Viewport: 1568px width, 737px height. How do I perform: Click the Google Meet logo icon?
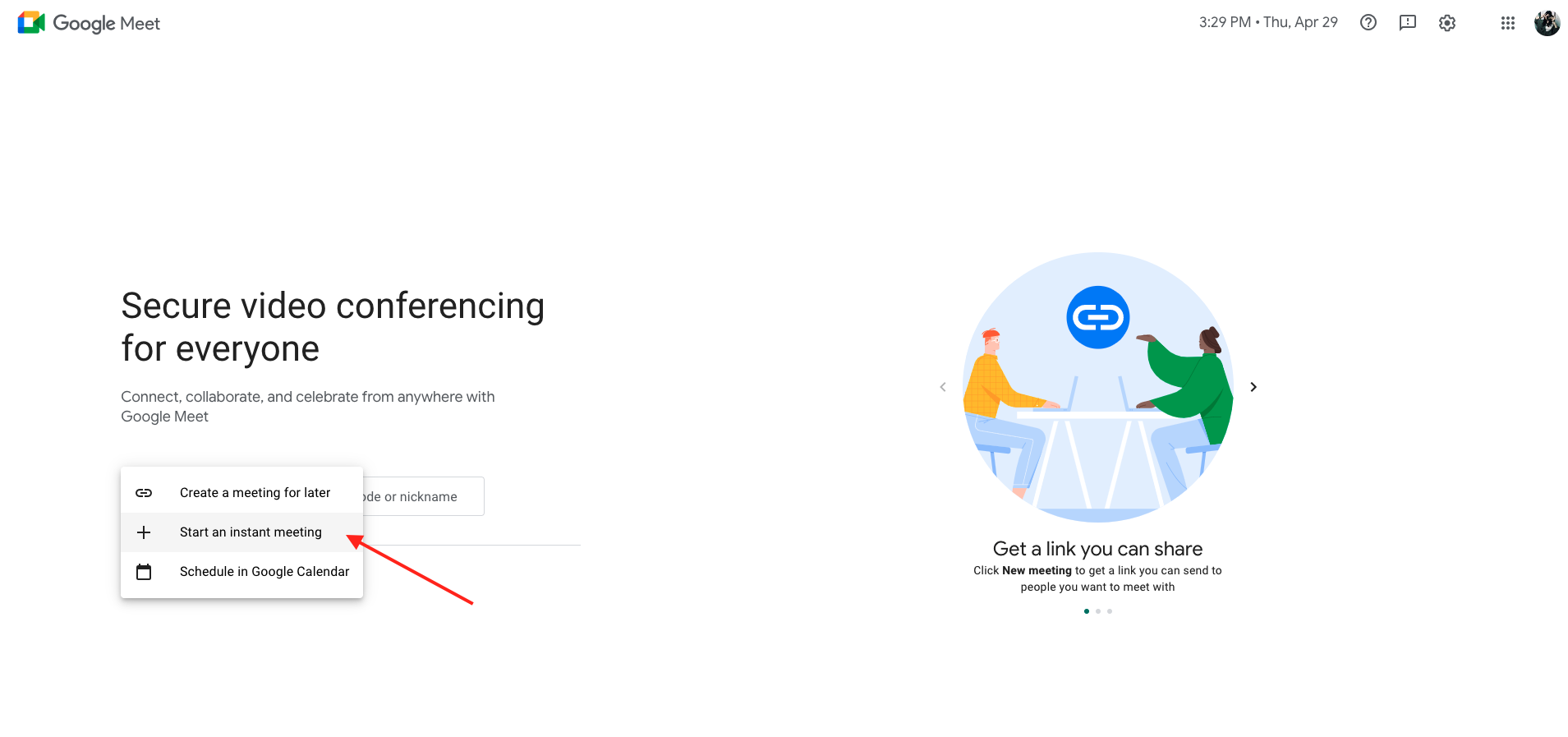pyautogui.click(x=31, y=23)
